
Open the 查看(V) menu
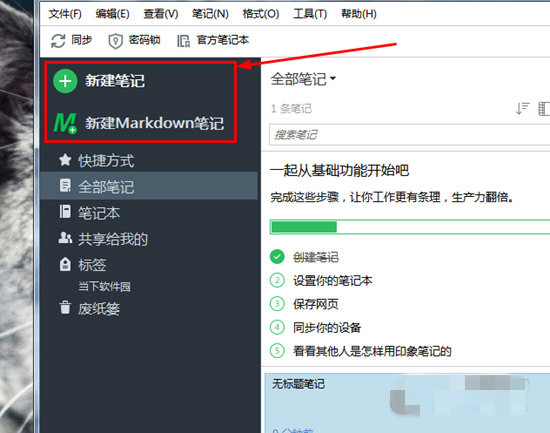(x=161, y=14)
